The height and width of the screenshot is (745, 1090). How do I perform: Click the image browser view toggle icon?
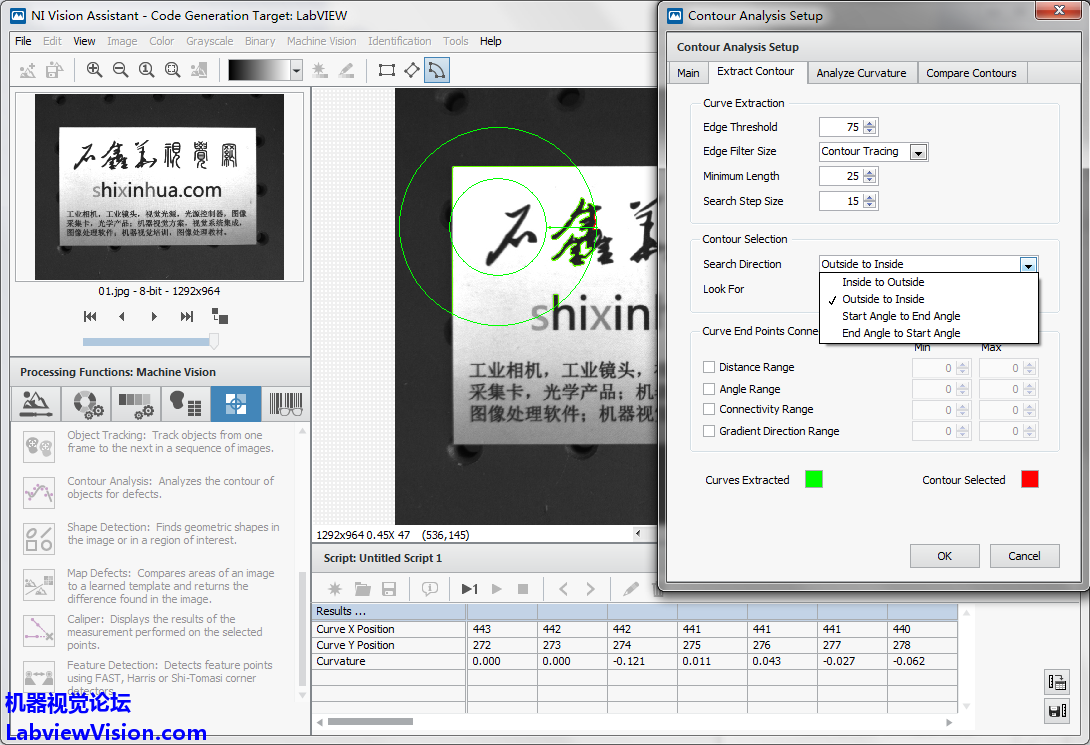click(220, 316)
